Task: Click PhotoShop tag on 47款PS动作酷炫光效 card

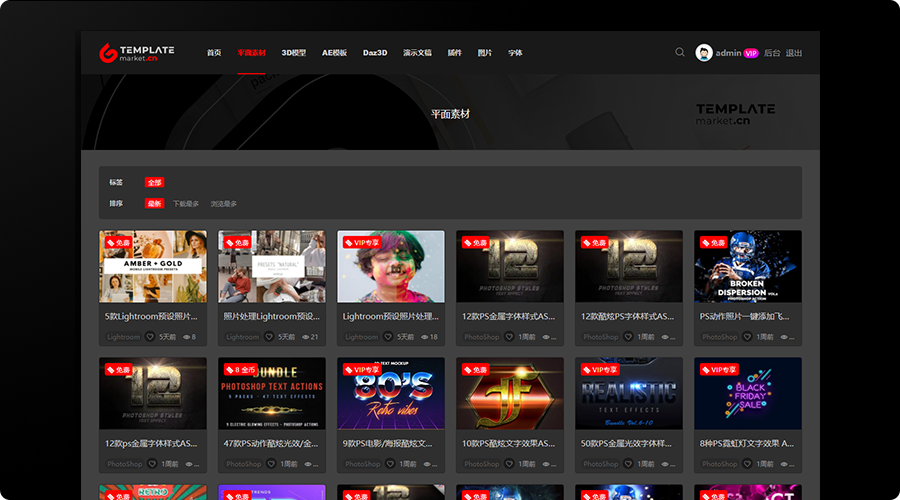Action: click(243, 464)
